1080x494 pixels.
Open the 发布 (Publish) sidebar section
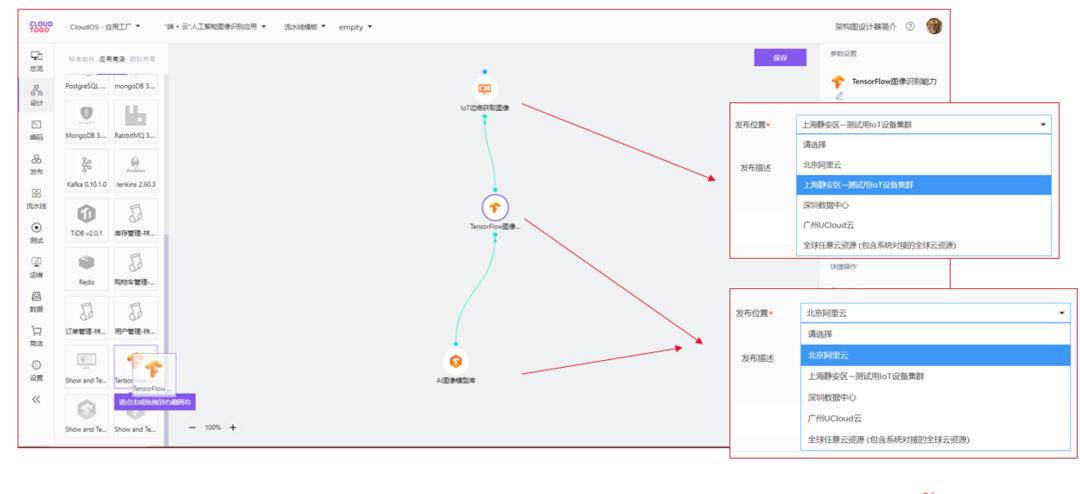[37, 163]
